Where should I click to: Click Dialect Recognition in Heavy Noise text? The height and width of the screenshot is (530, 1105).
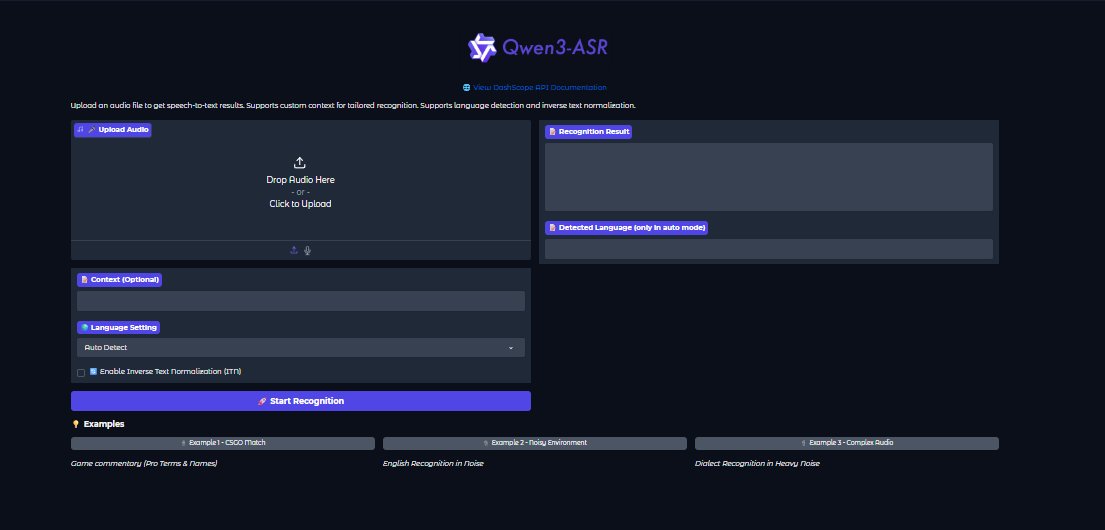tap(757, 464)
